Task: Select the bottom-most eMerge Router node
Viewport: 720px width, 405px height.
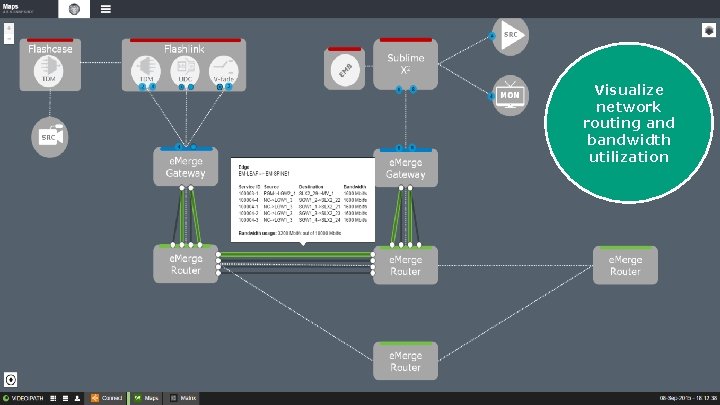Action: (x=405, y=361)
